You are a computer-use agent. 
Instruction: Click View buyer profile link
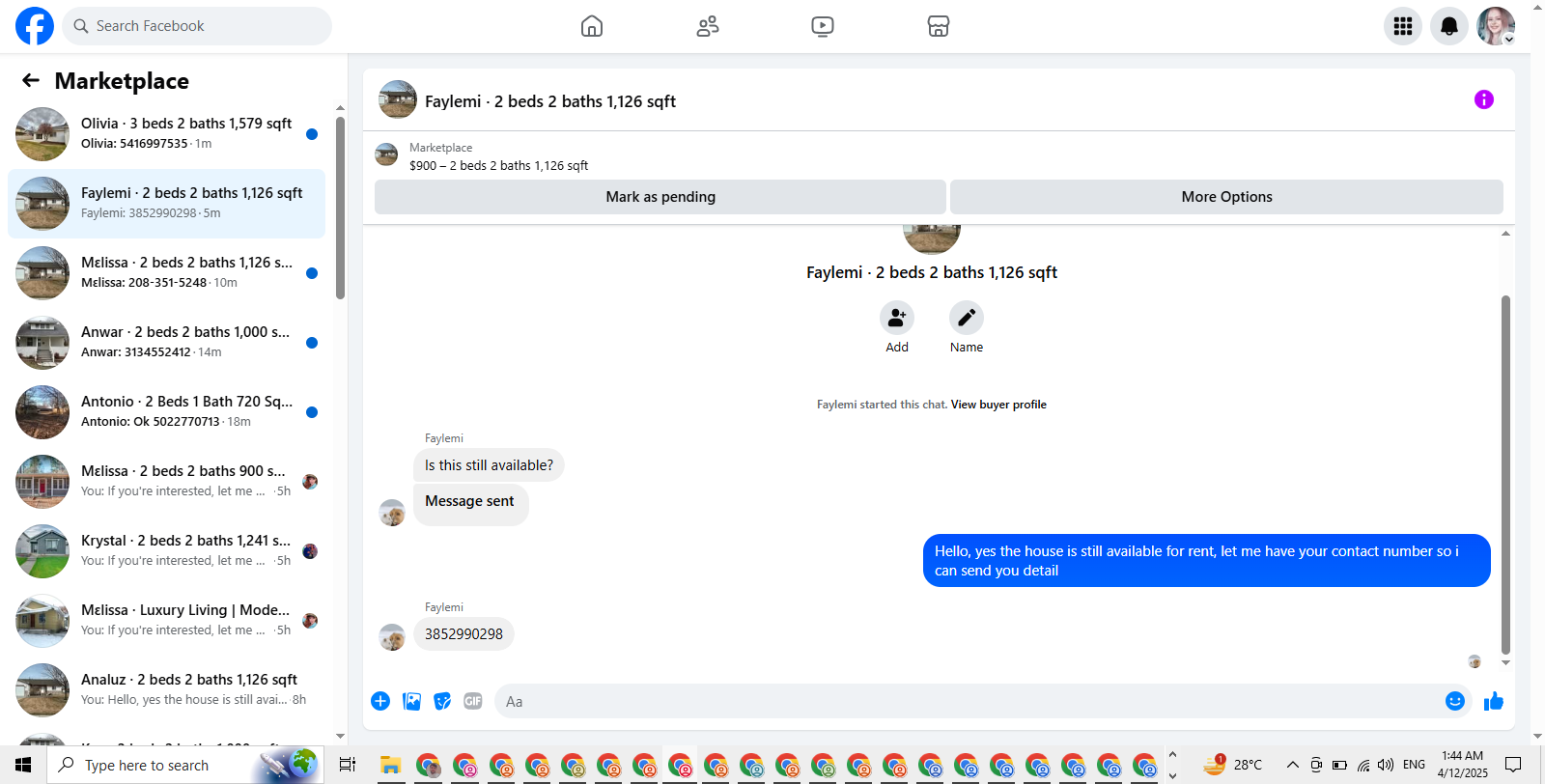[x=998, y=405]
